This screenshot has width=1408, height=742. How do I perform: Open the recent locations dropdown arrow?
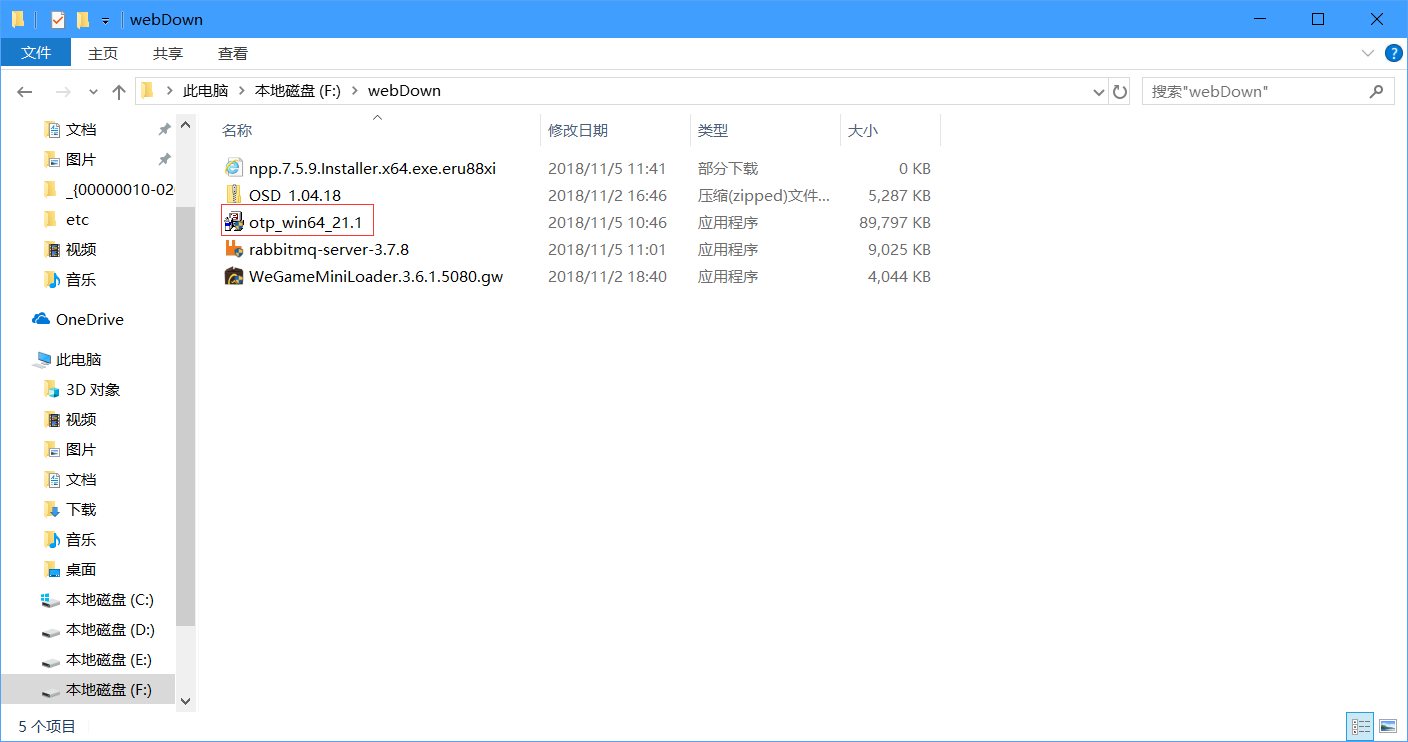point(94,91)
